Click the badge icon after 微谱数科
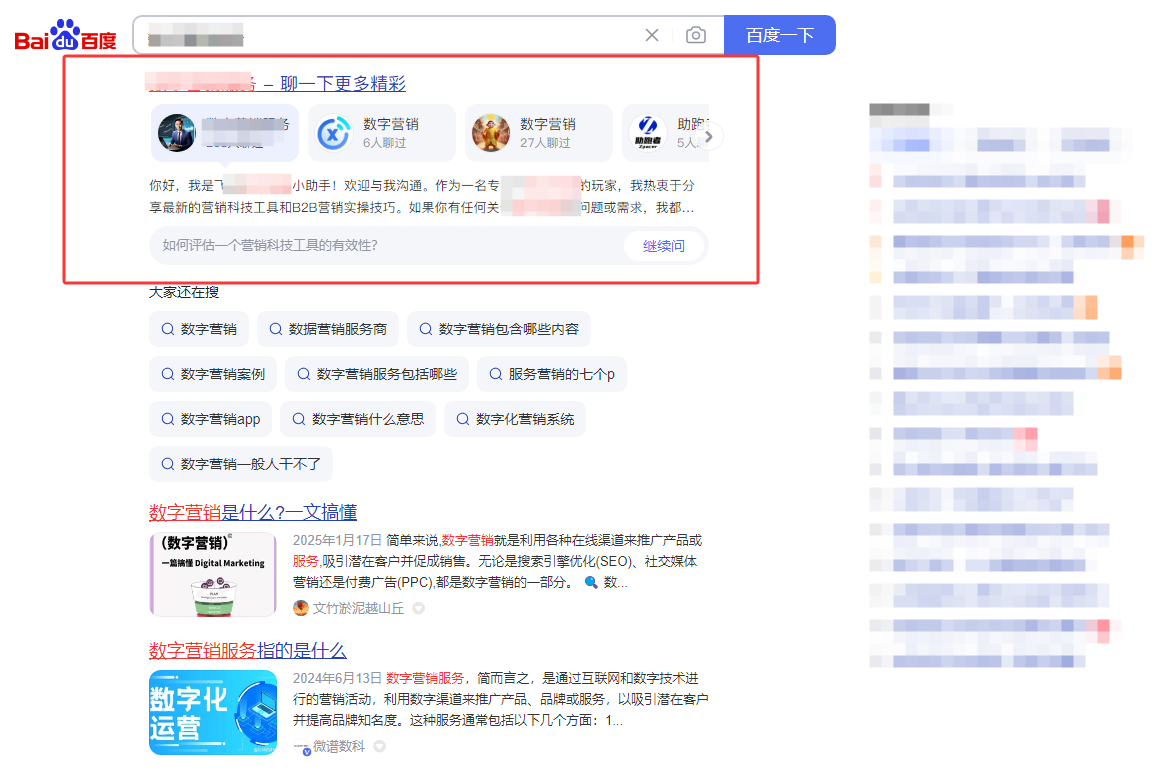1175x770 pixels. click(380, 746)
